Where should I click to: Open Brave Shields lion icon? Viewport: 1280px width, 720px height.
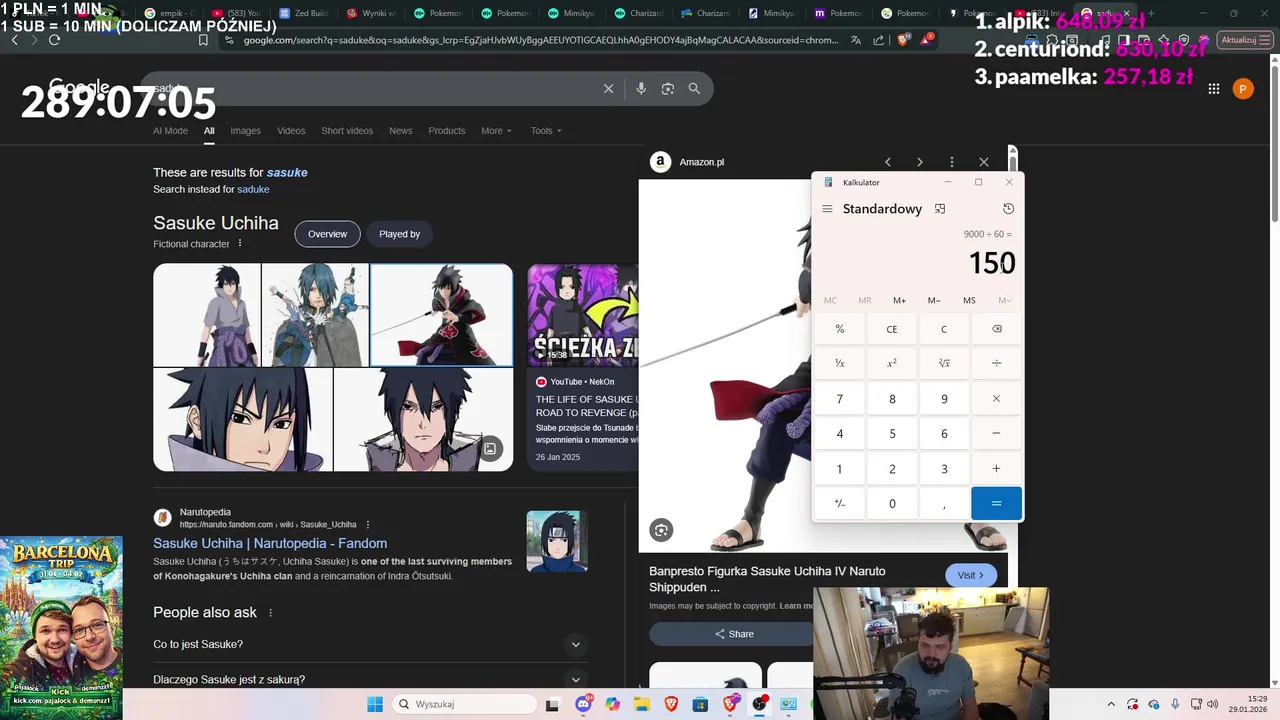903,40
